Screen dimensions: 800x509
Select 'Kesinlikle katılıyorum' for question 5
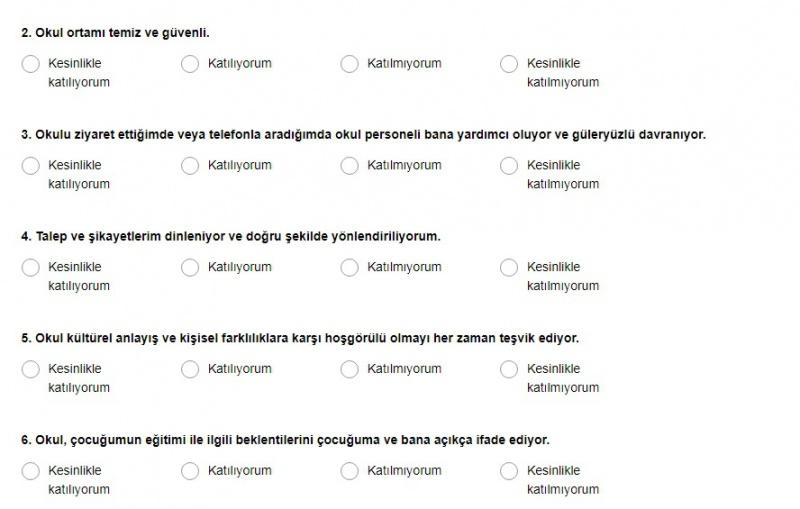[x=31, y=369]
